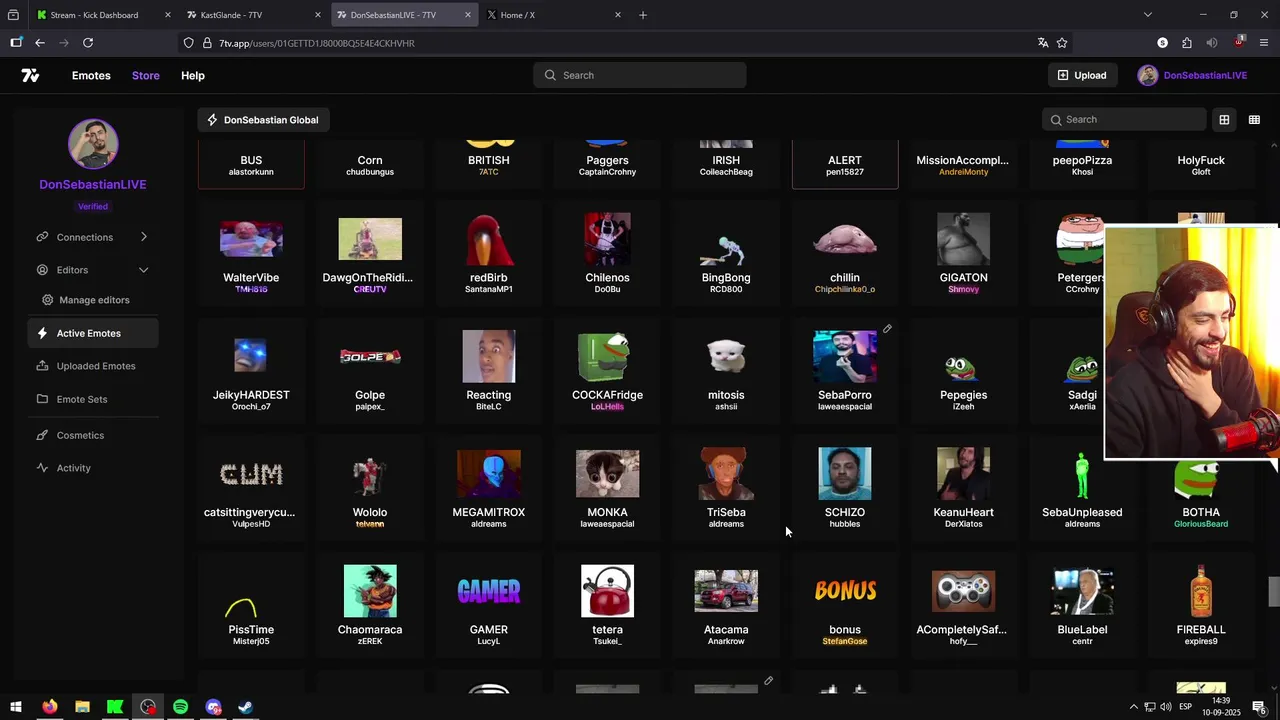Open Firefox from the taskbar

pyautogui.click(x=49, y=707)
